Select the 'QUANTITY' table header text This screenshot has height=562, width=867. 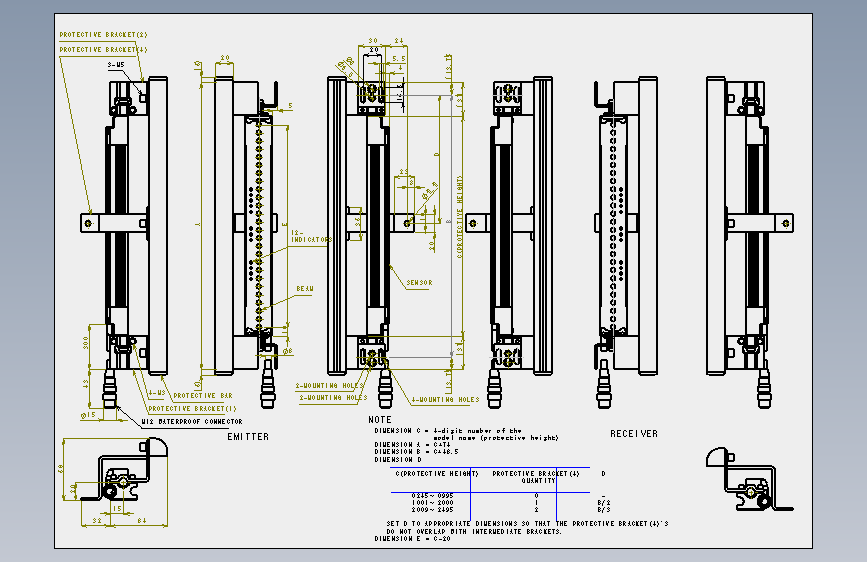tap(538, 481)
